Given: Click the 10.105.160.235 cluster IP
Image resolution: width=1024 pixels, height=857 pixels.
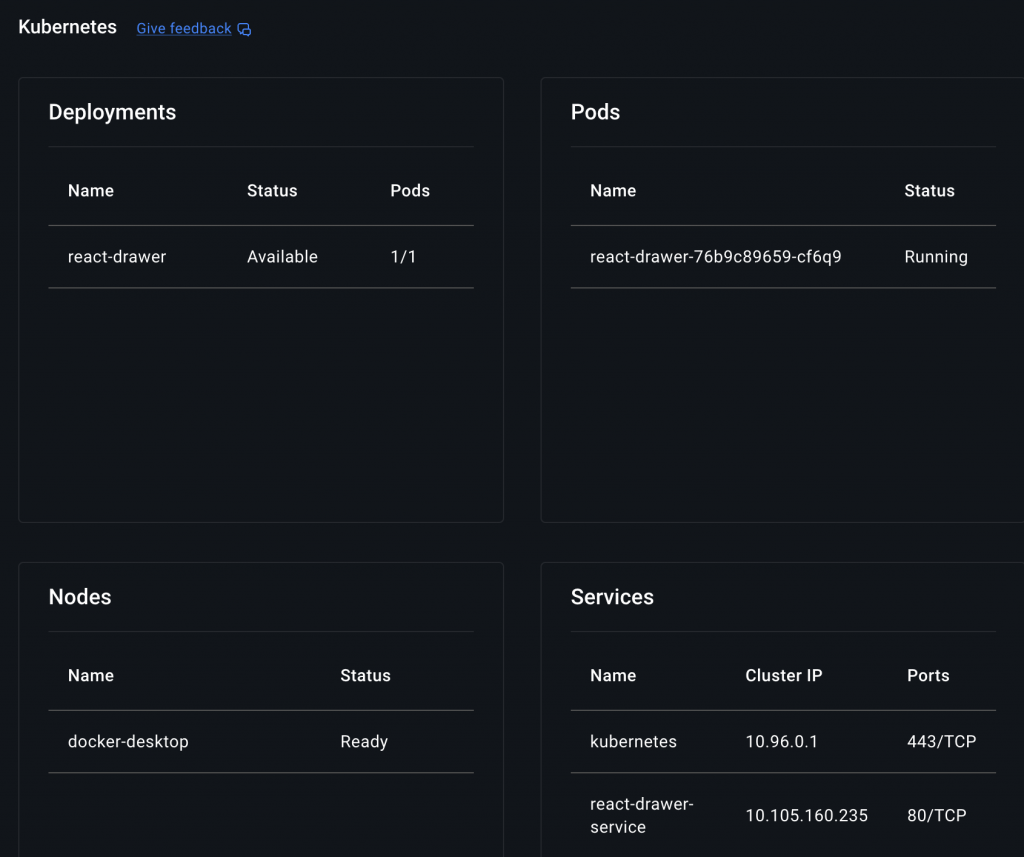Looking at the screenshot, I should [806, 816].
